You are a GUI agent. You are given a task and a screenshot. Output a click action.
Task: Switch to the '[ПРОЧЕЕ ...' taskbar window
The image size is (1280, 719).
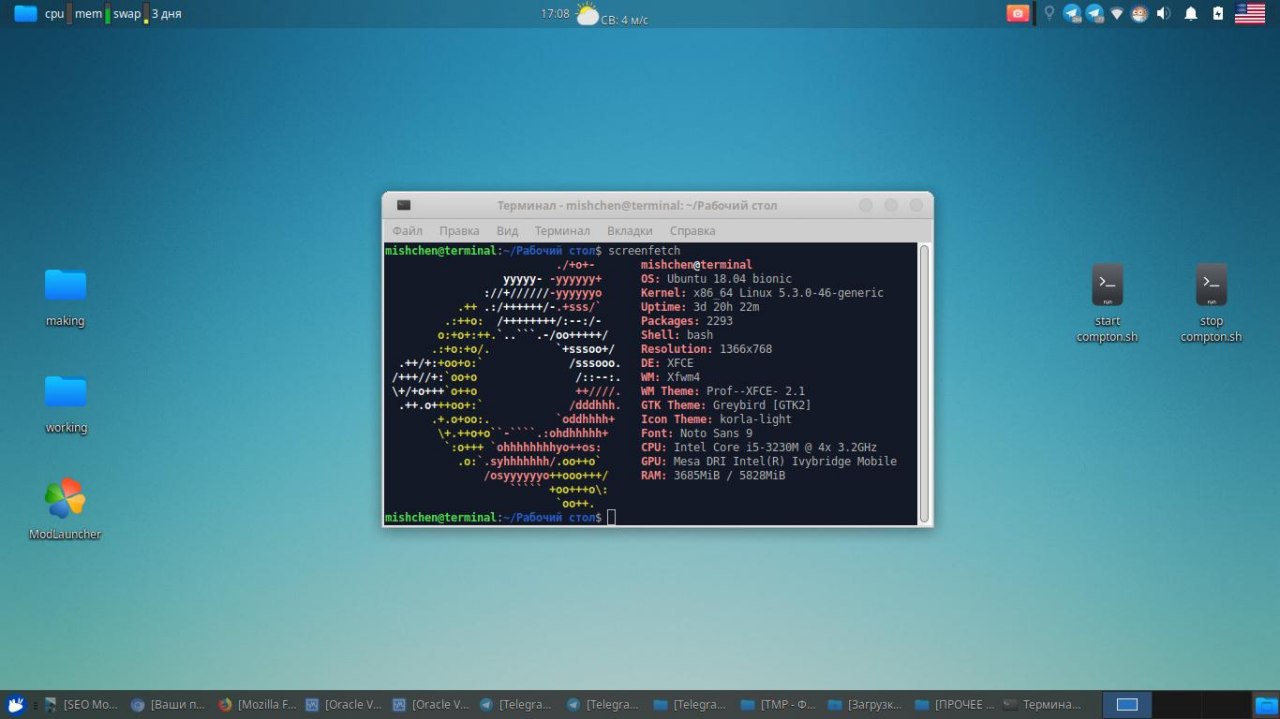coord(954,705)
